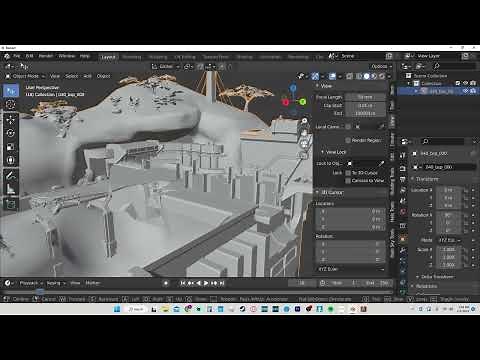Select the Transform tool

pyautogui.click(x=11, y=160)
